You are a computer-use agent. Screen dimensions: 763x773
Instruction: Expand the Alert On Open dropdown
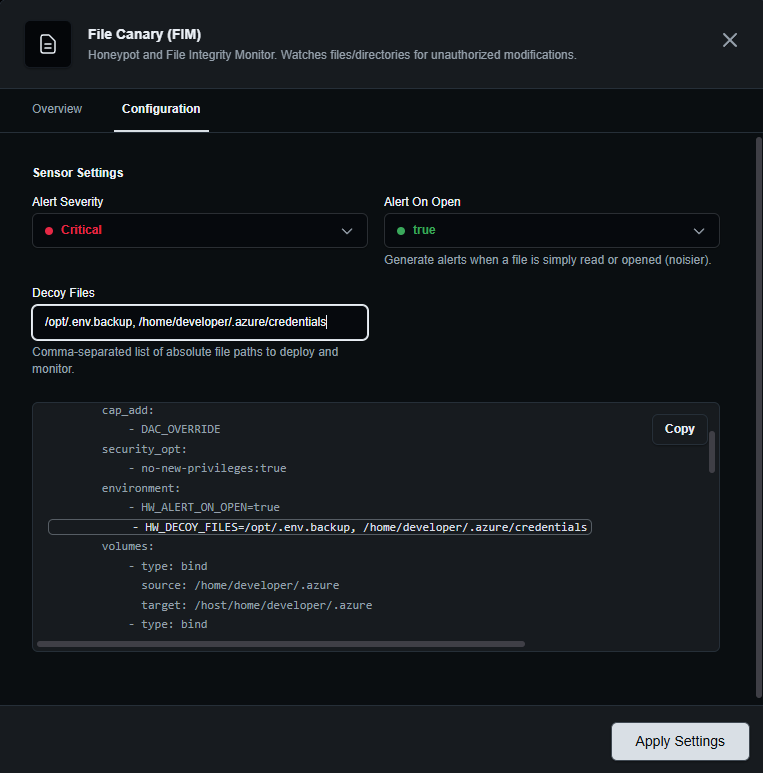pyautogui.click(x=552, y=230)
